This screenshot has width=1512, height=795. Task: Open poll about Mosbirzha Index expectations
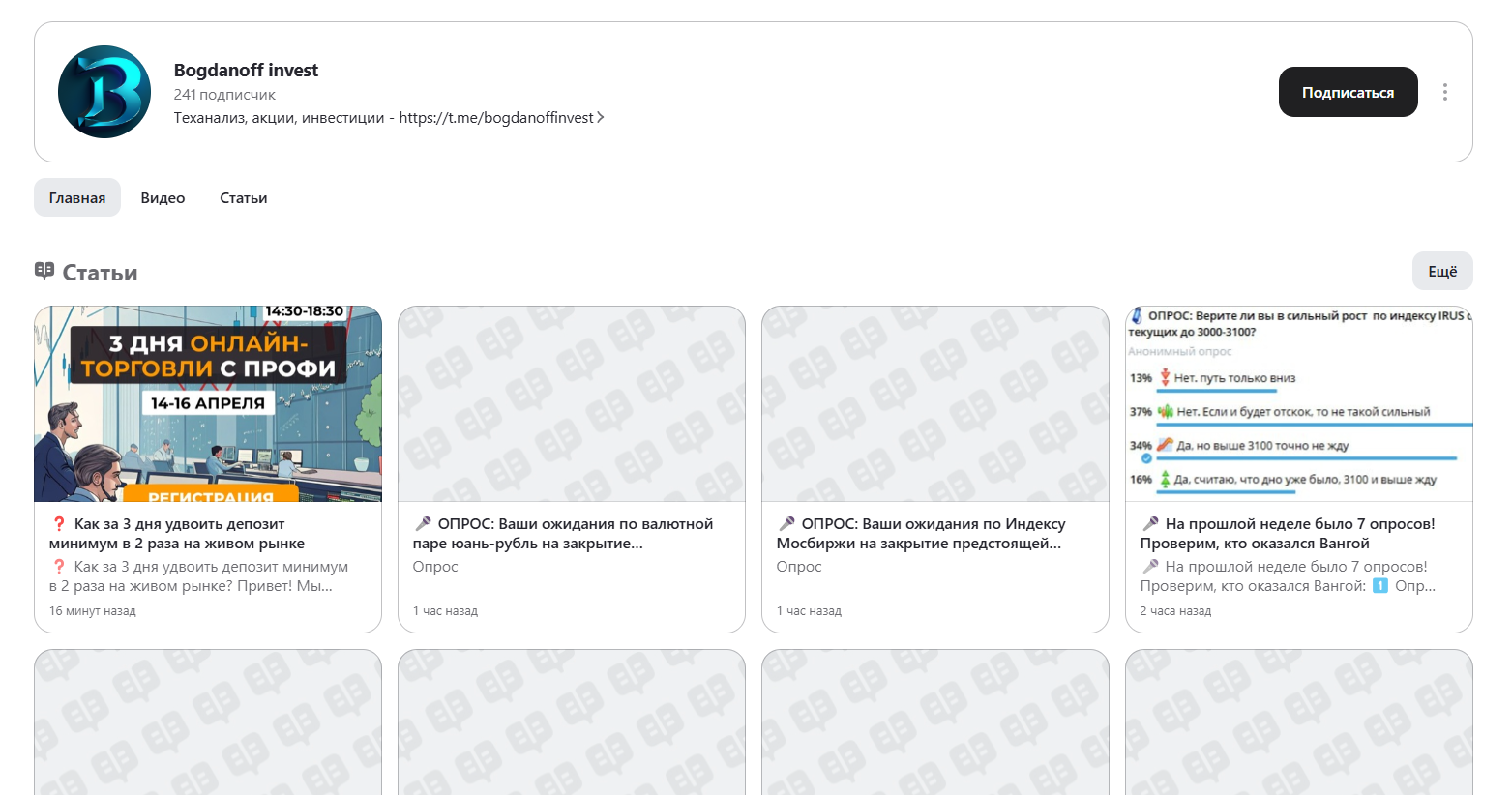coord(935,469)
